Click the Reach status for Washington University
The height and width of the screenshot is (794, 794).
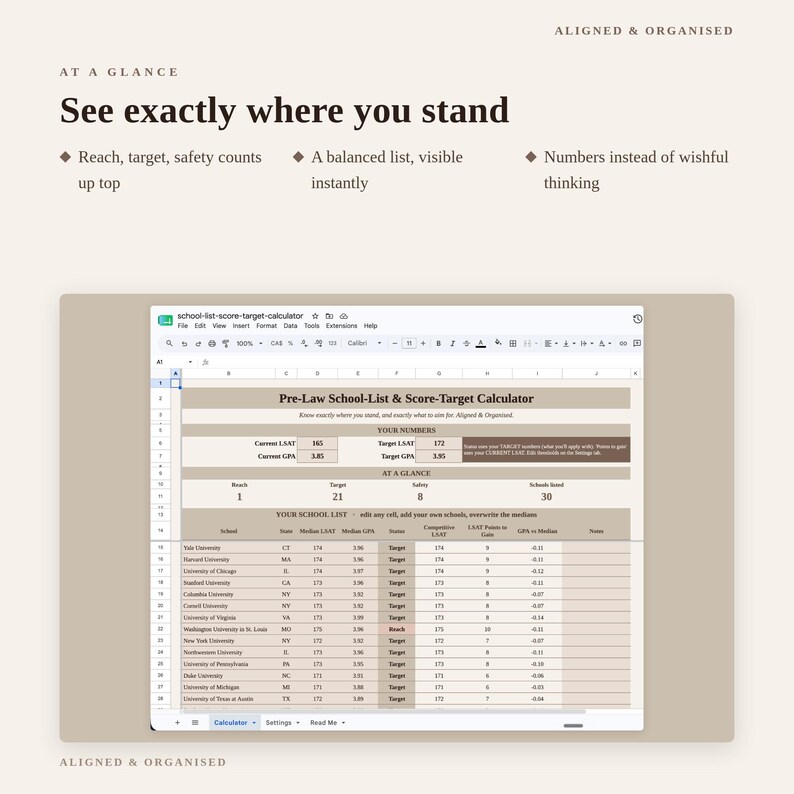point(396,629)
